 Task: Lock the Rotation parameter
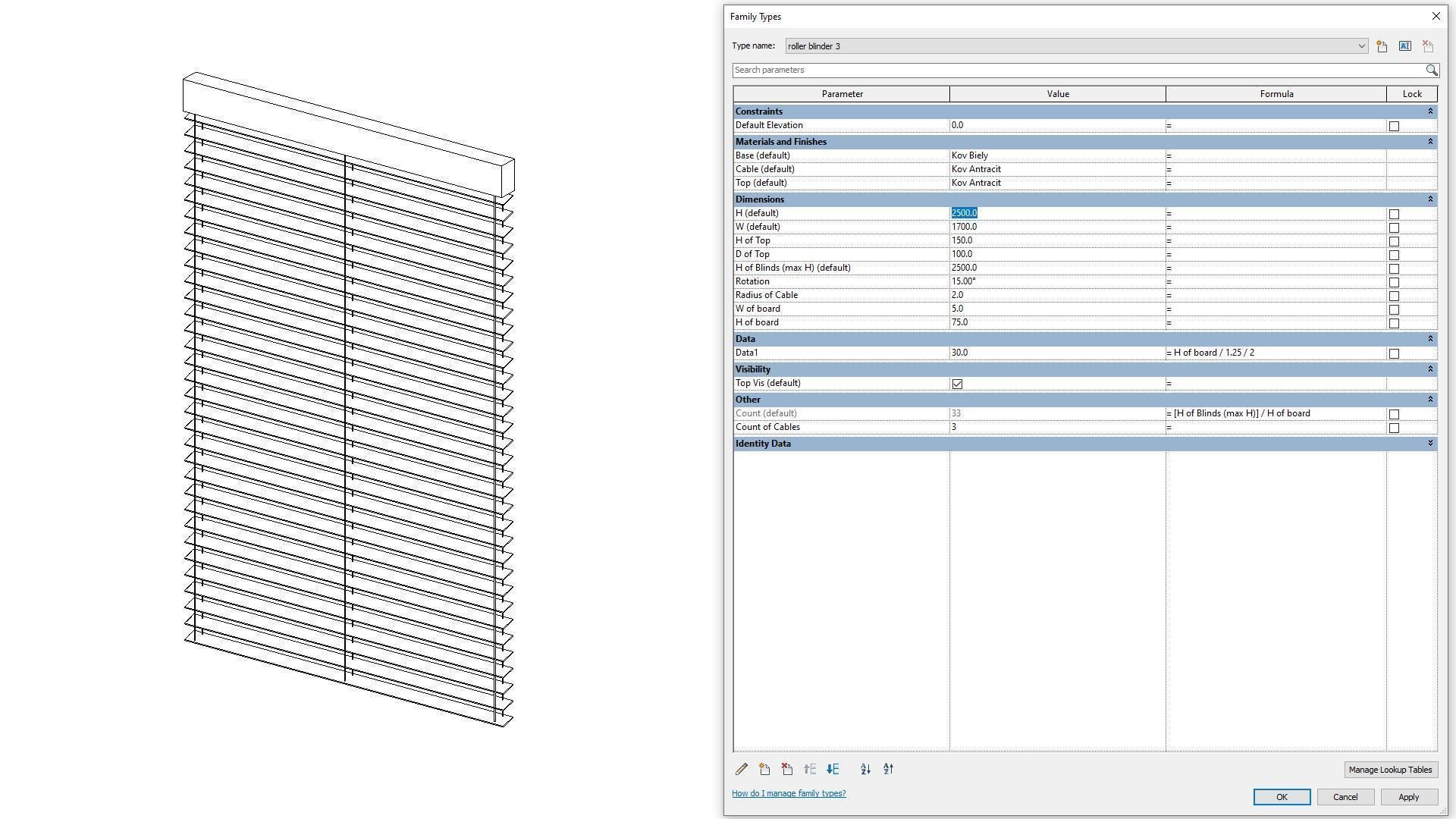1393,282
